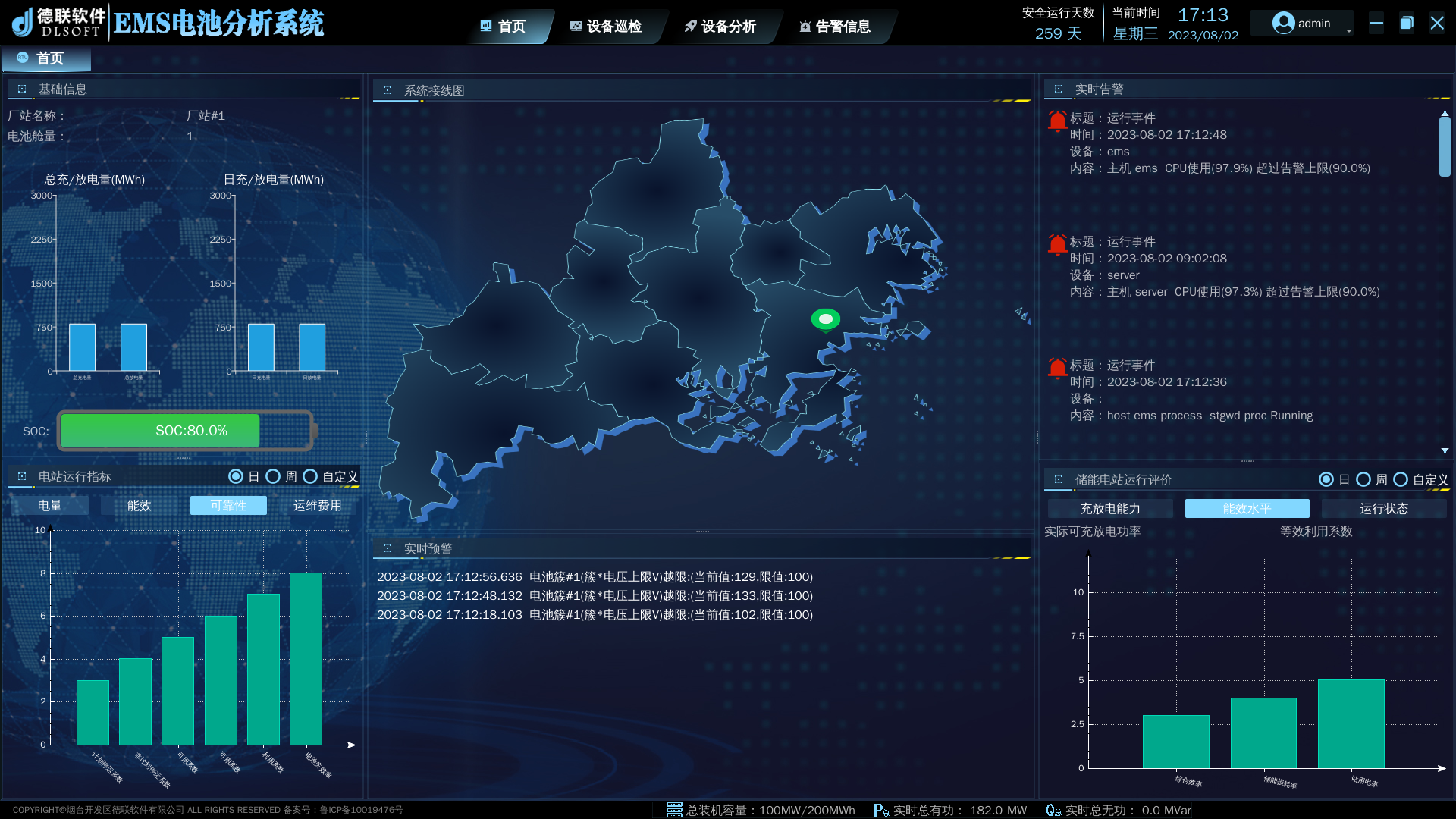Switch to the 运维费用 indicator button
This screenshot has width=1456, height=819.
[x=317, y=506]
